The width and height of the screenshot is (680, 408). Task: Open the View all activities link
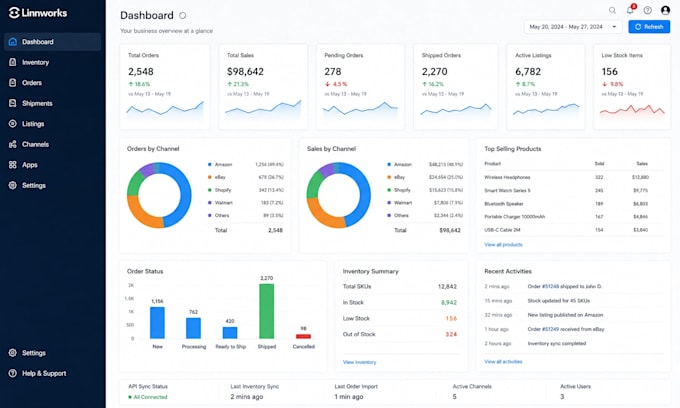click(503, 362)
